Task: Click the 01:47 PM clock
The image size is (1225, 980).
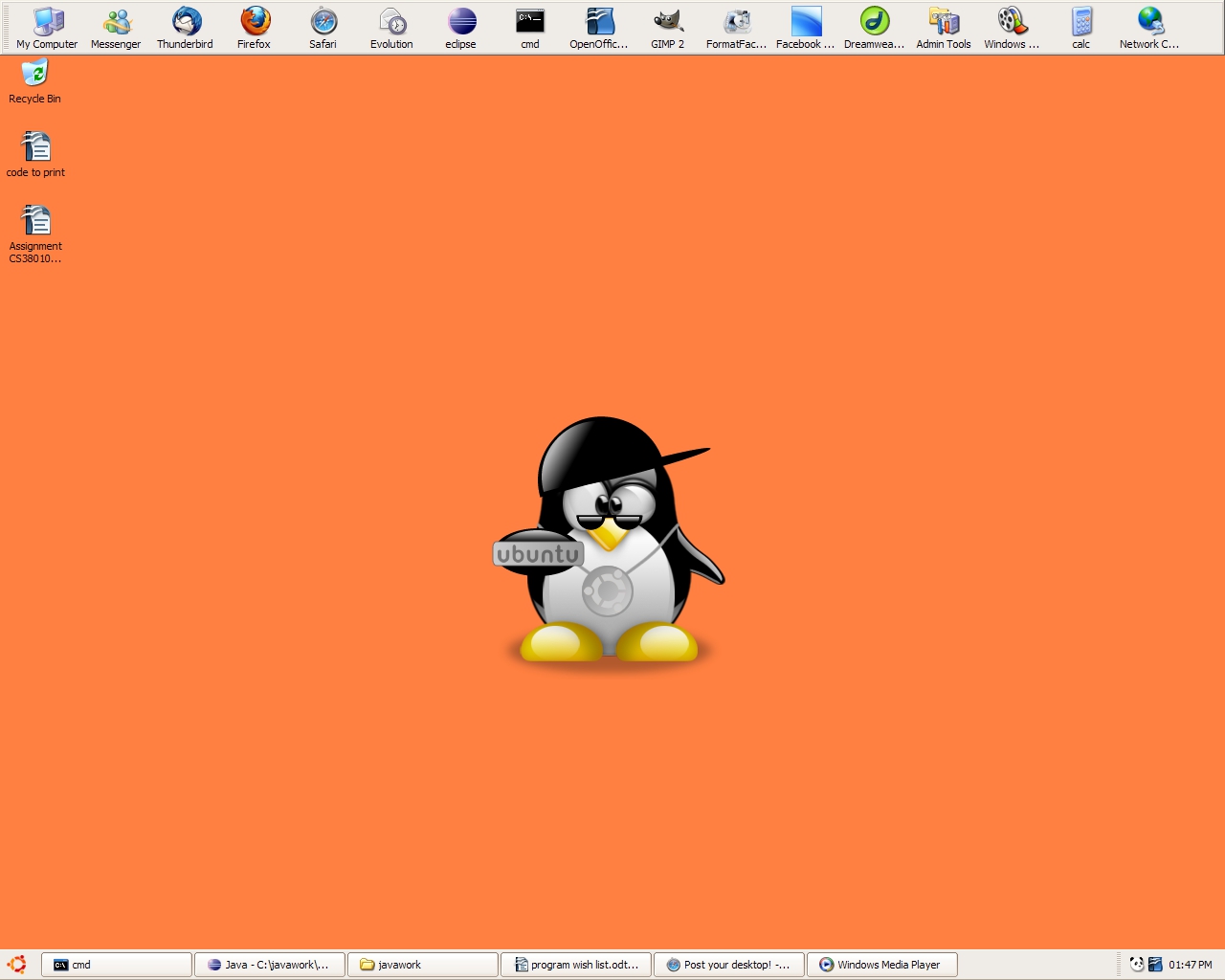Action: click(1191, 965)
